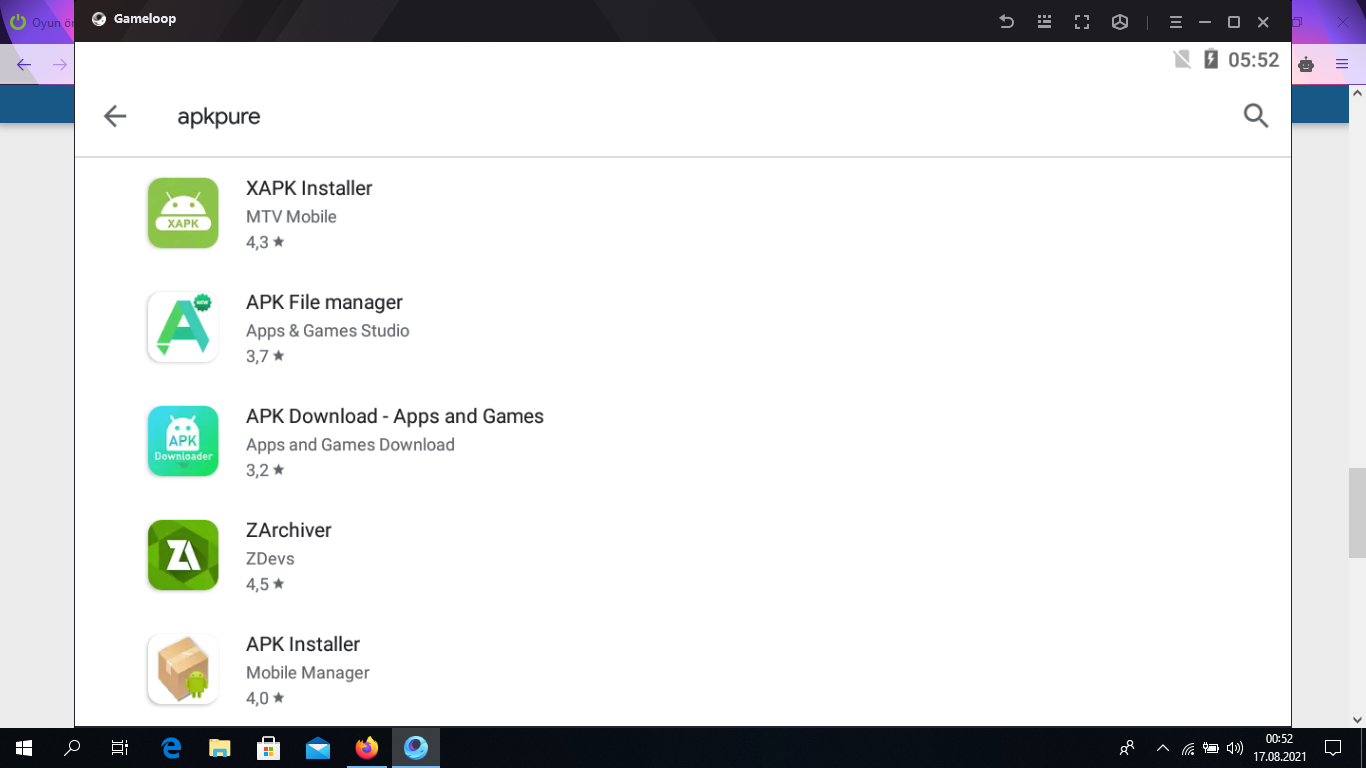Screen dimensions: 1366x768
Task: Click the restore button of the background browser window
Action: click(x=1299, y=21)
